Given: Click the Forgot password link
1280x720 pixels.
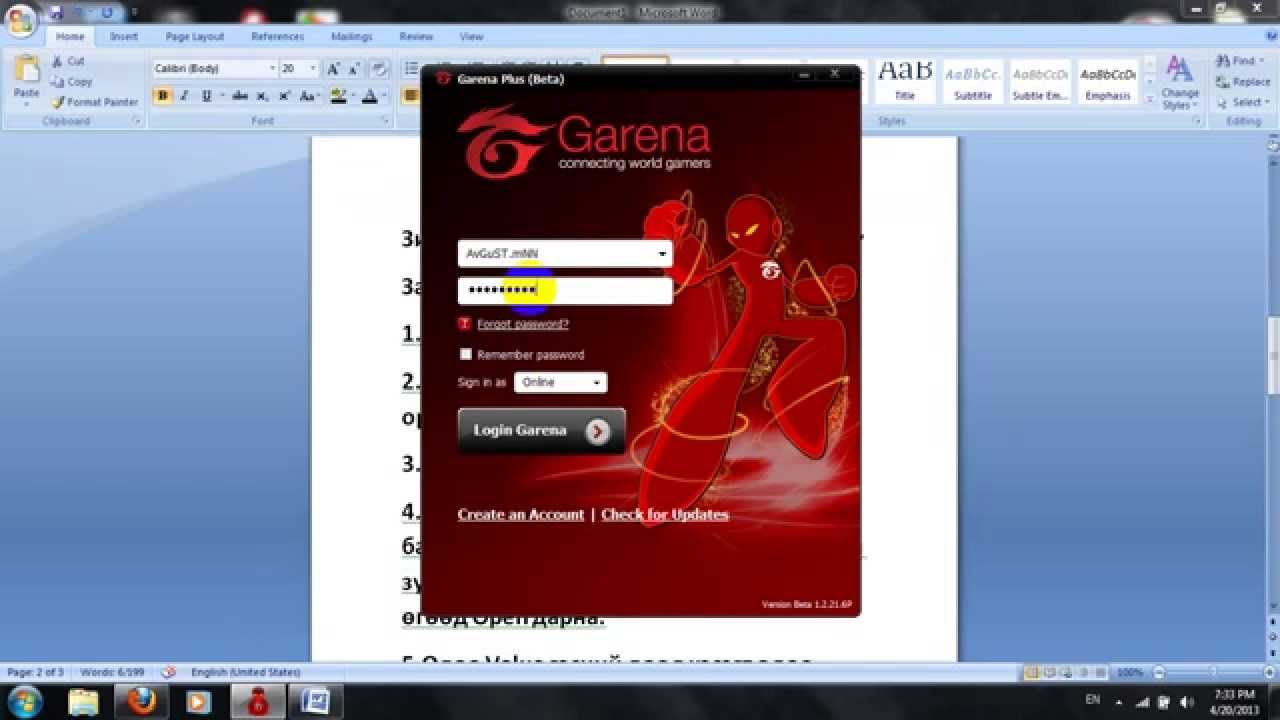Looking at the screenshot, I should tap(523, 324).
